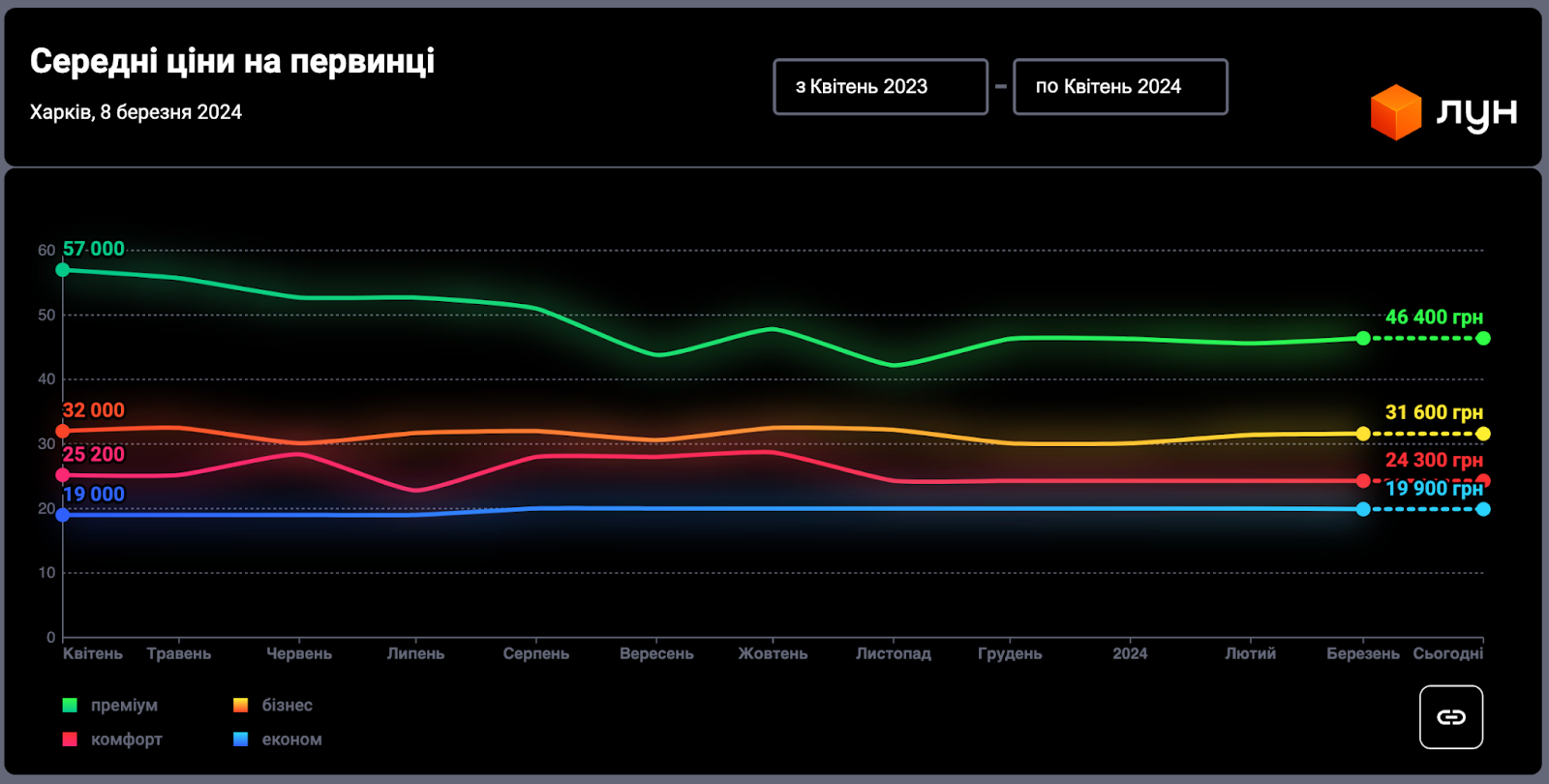The image size is (1549, 784).
Task: Select the blue Березень point on економ line
Action: 1363,509
